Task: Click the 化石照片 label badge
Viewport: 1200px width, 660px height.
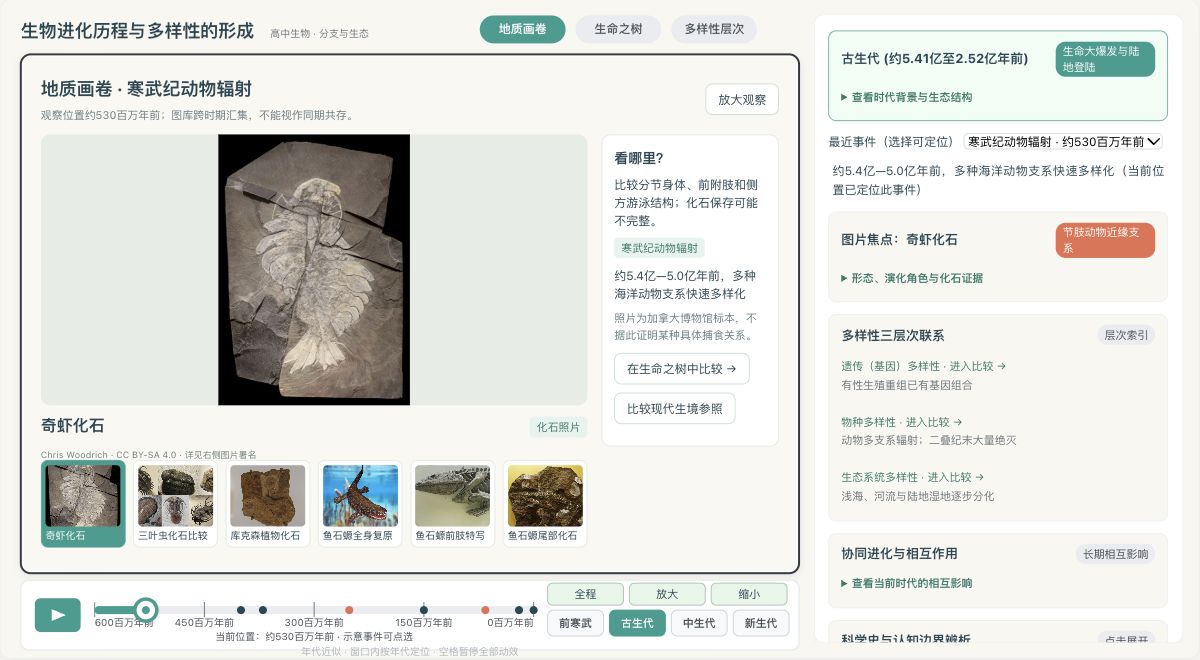Action: pos(558,428)
